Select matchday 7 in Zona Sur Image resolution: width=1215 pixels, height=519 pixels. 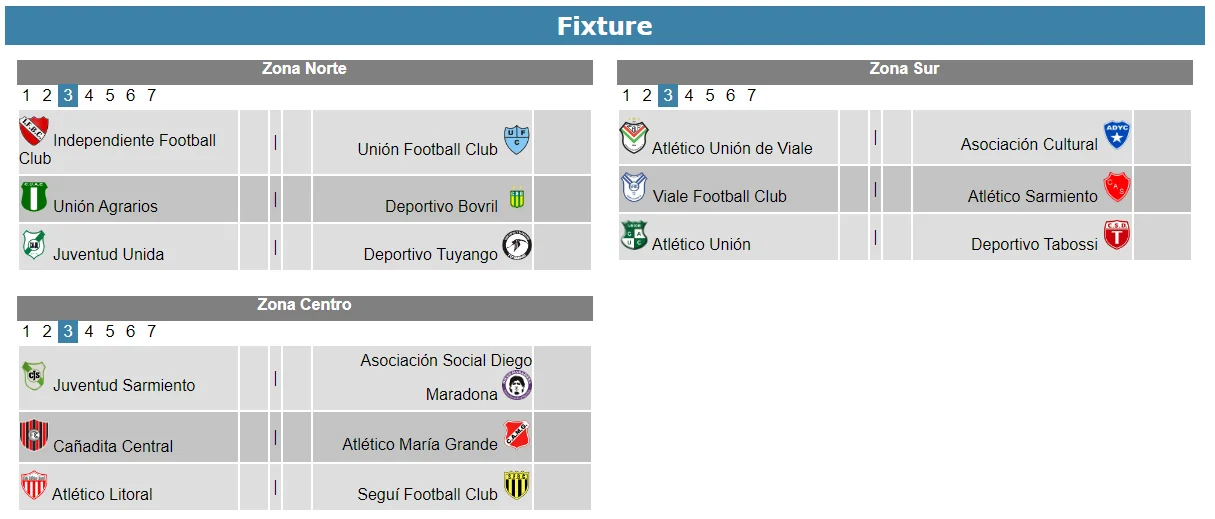click(x=751, y=96)
